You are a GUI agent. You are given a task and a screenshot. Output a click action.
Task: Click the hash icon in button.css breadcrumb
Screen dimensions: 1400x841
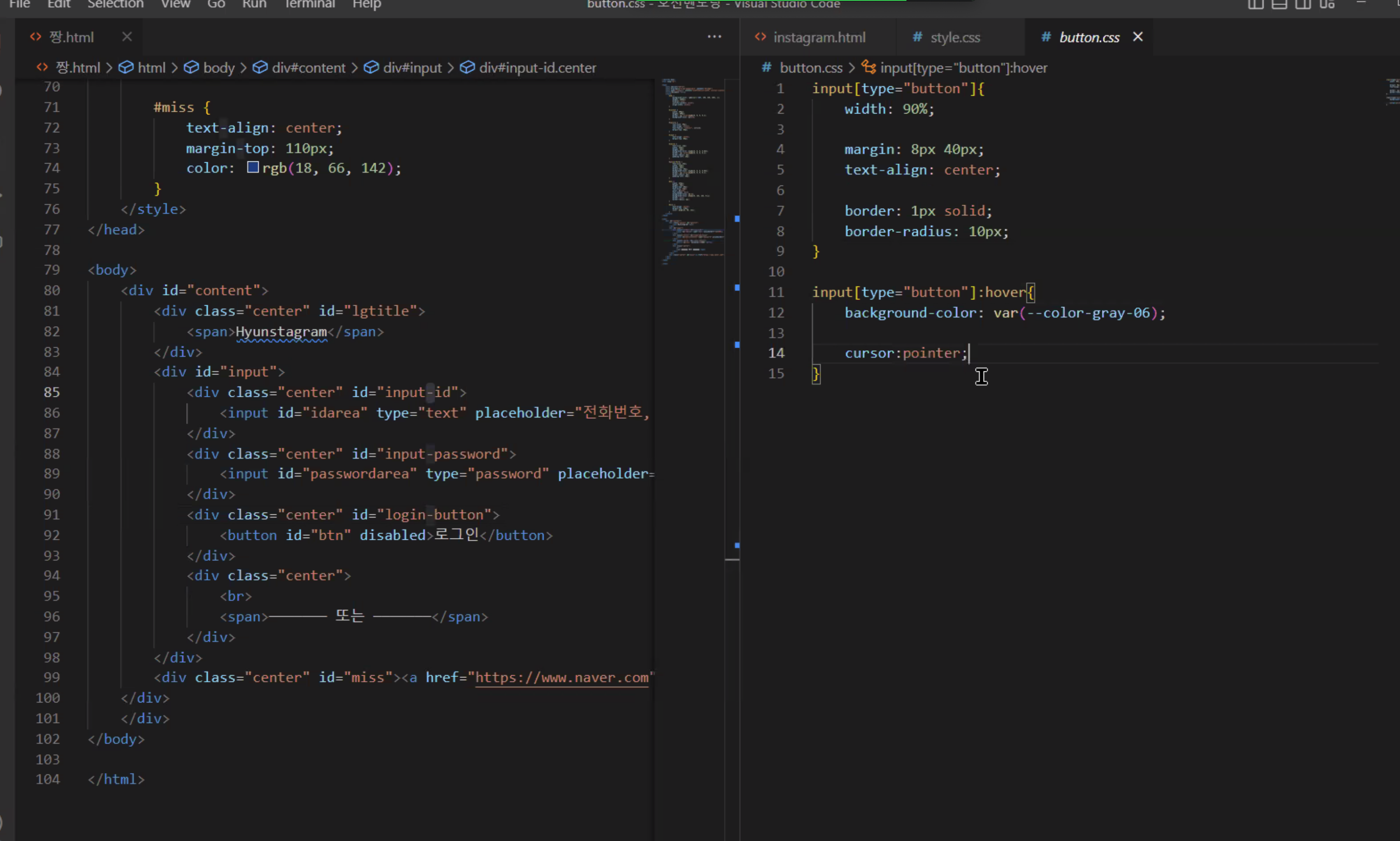[766, 68]
